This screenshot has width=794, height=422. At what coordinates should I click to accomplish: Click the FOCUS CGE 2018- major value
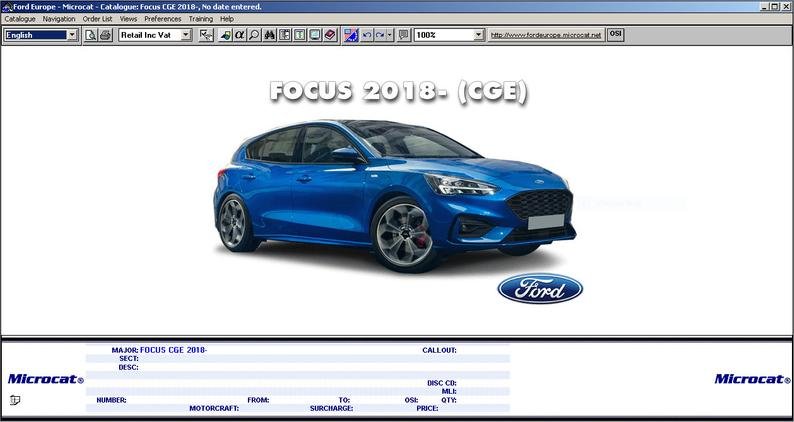tap(174, 350)
